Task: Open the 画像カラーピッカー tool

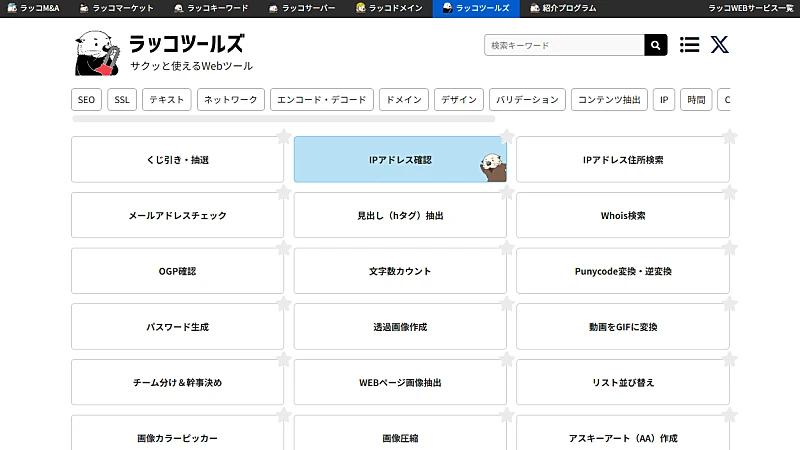Action: 177,434
